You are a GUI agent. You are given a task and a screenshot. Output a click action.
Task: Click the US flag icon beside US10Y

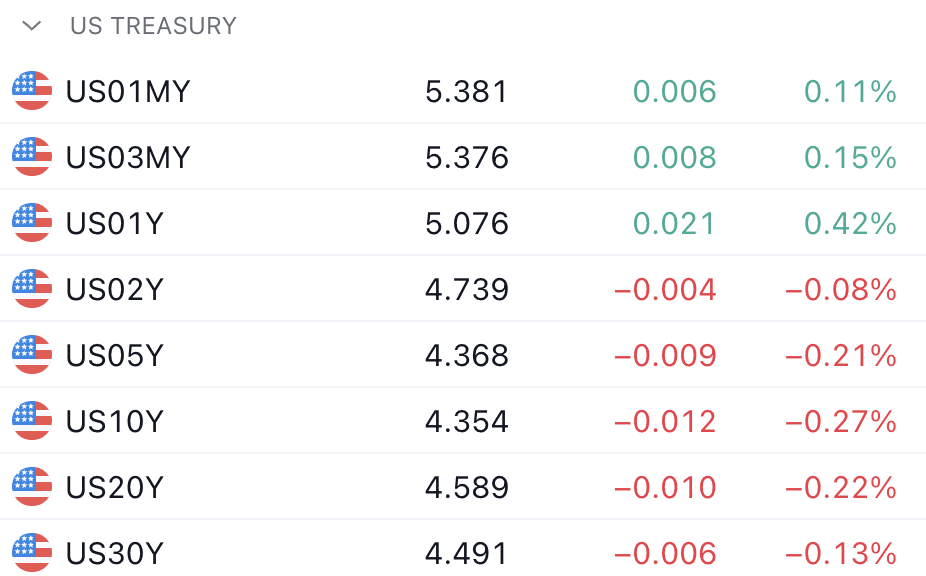[32, 421]
